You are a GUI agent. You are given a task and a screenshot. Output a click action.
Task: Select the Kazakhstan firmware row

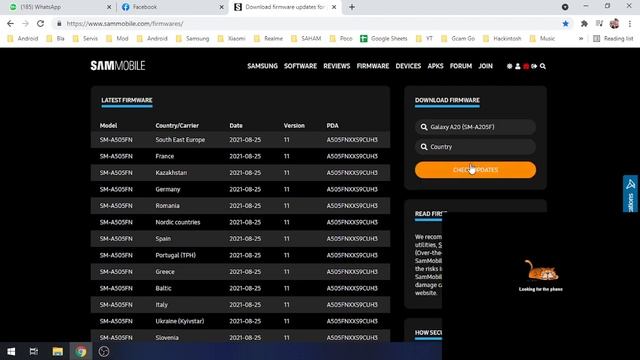(x=240, y=173)
